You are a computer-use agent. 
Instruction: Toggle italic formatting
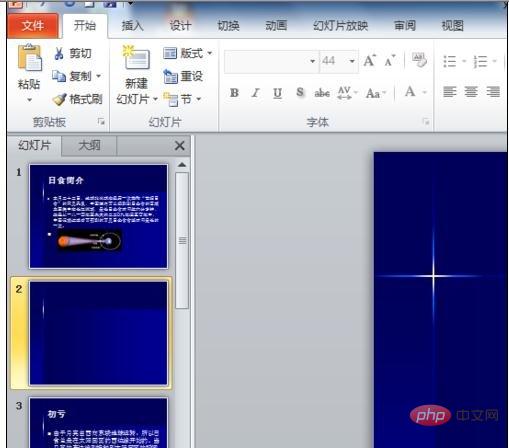coord(256,93)
